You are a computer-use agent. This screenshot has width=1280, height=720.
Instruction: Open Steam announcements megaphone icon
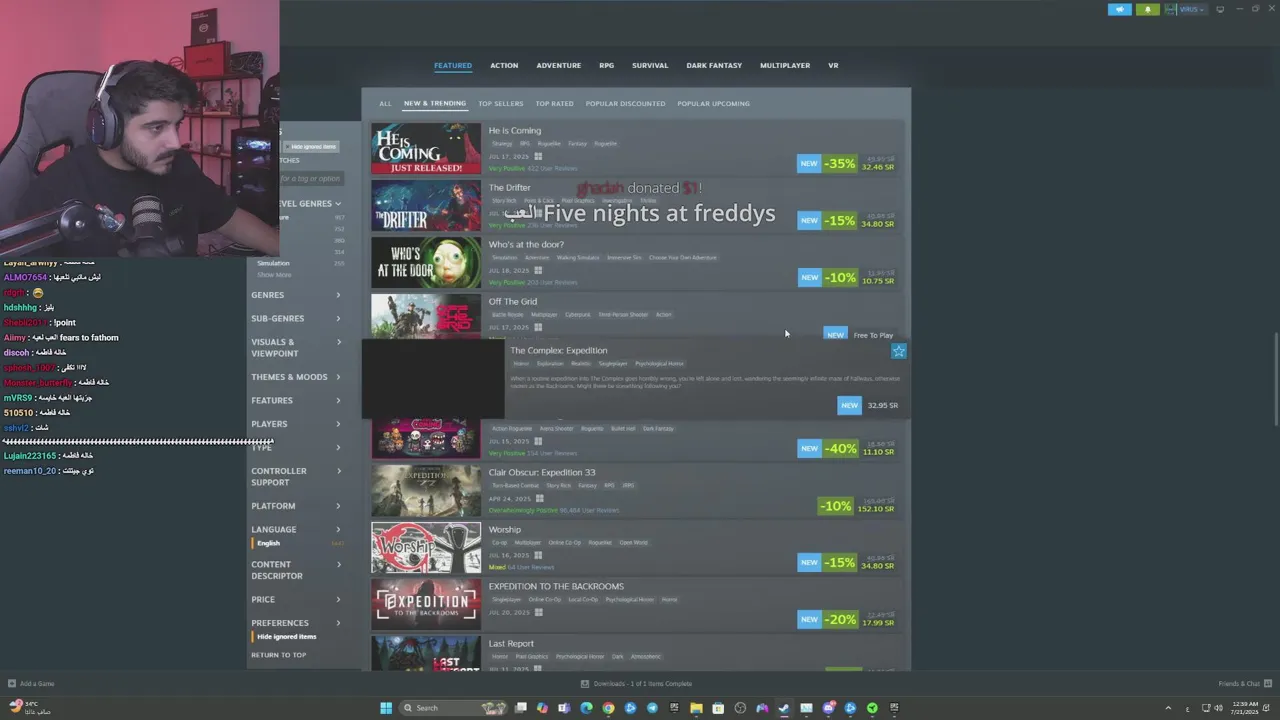coord(1119,9)
